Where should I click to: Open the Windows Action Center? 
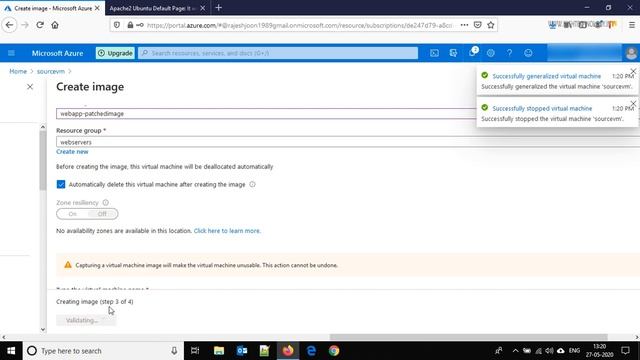click(625, 351)
